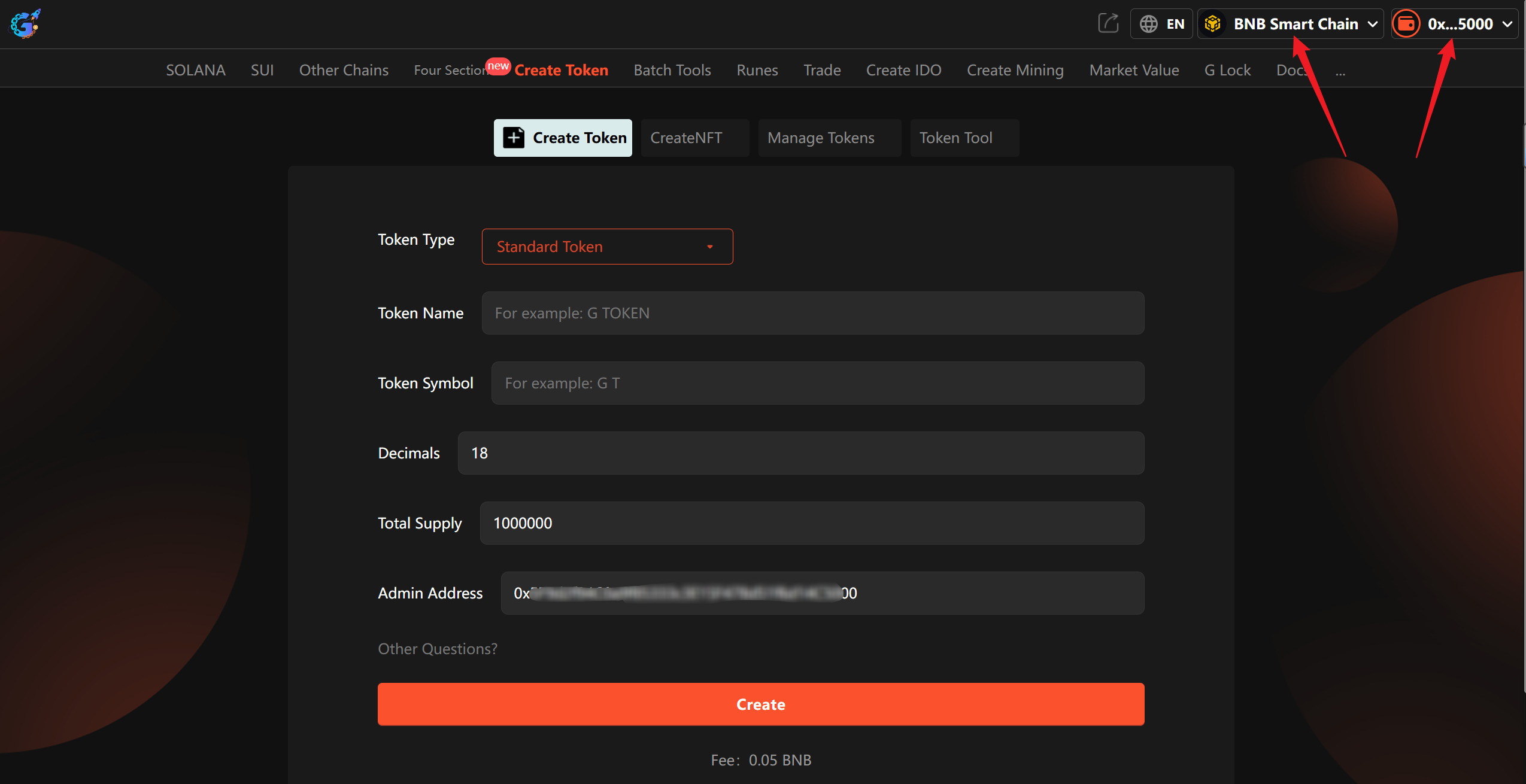Open the Standard Token type dropdown
Image resolution: width=1526 pixels, height=784 pixels.
[x=607, y=247]
